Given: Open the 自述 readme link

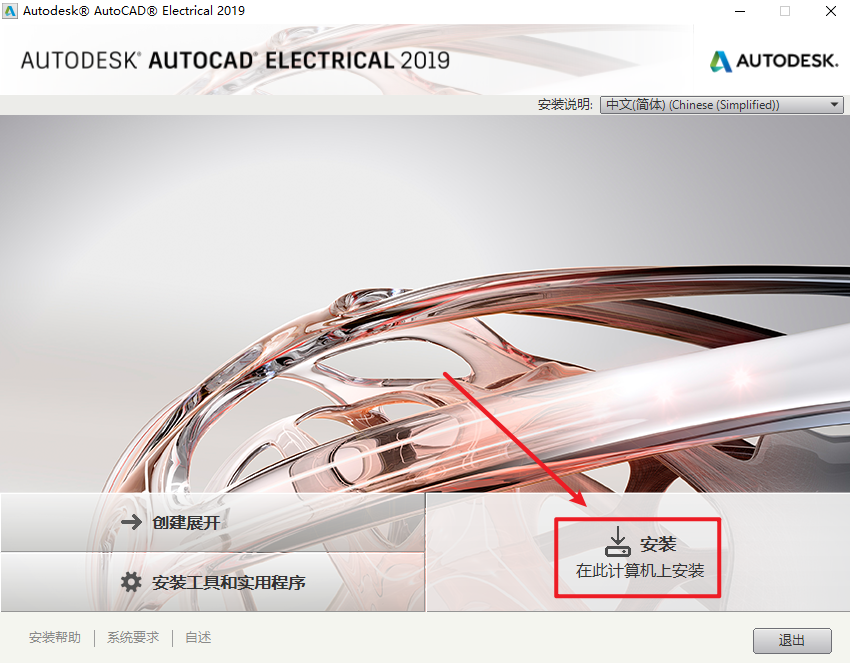Looking at the screenshot, I should point(198,638).
